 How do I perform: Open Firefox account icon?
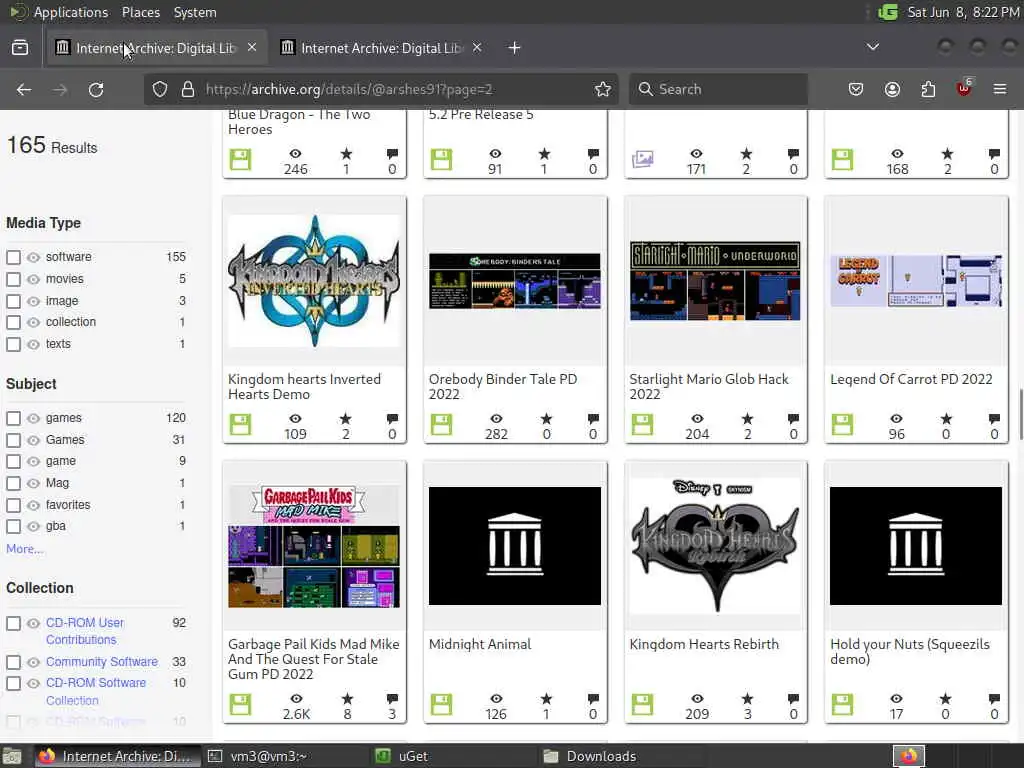click(892, 89)
